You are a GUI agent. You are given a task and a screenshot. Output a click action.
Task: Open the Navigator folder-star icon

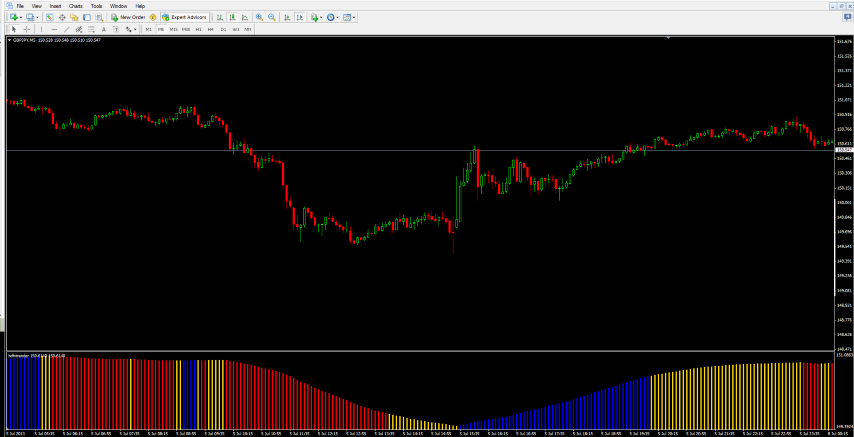pyautogui.click(x=74, y=17)
